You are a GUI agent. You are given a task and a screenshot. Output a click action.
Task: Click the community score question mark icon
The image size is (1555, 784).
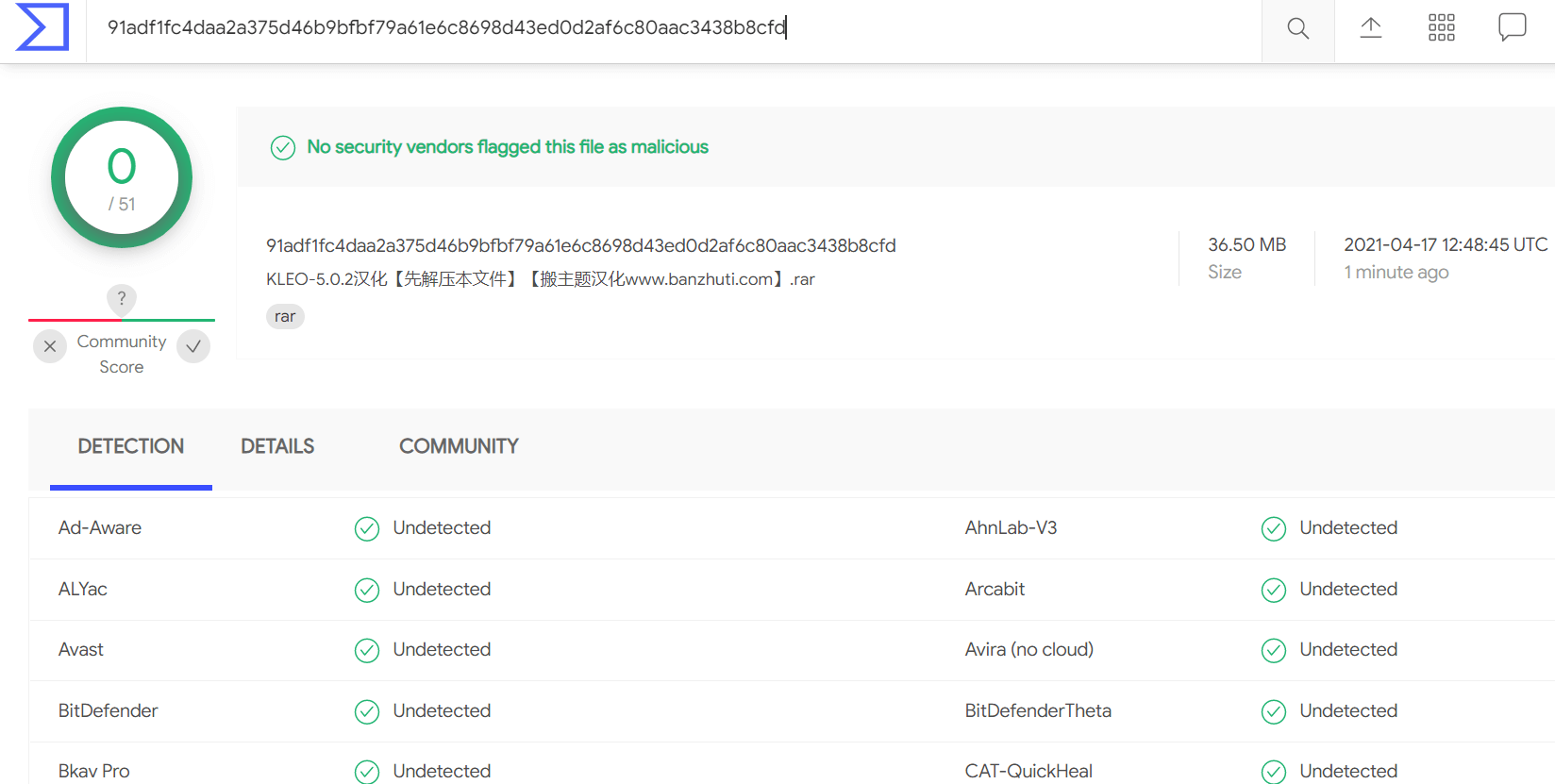121,299
